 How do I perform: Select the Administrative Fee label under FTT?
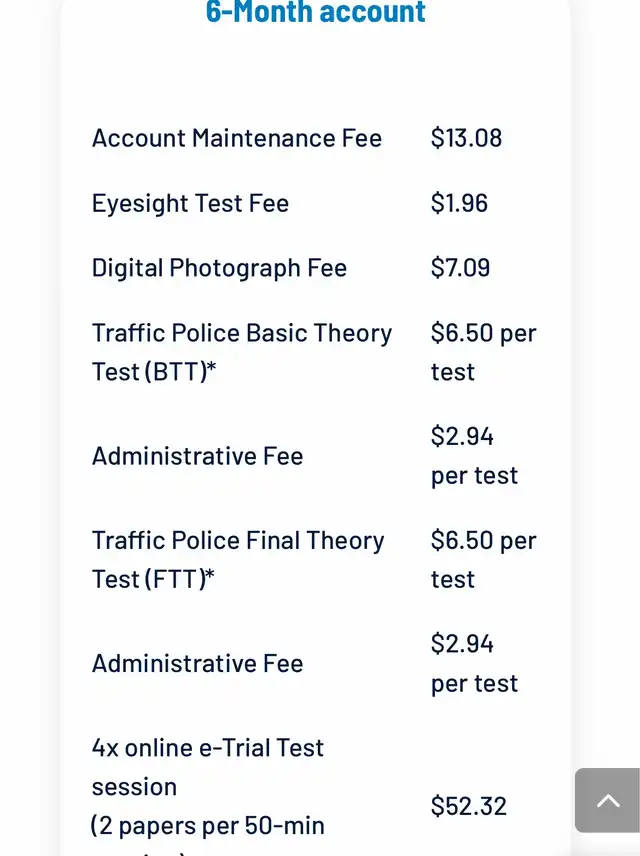tap(198, 663)
